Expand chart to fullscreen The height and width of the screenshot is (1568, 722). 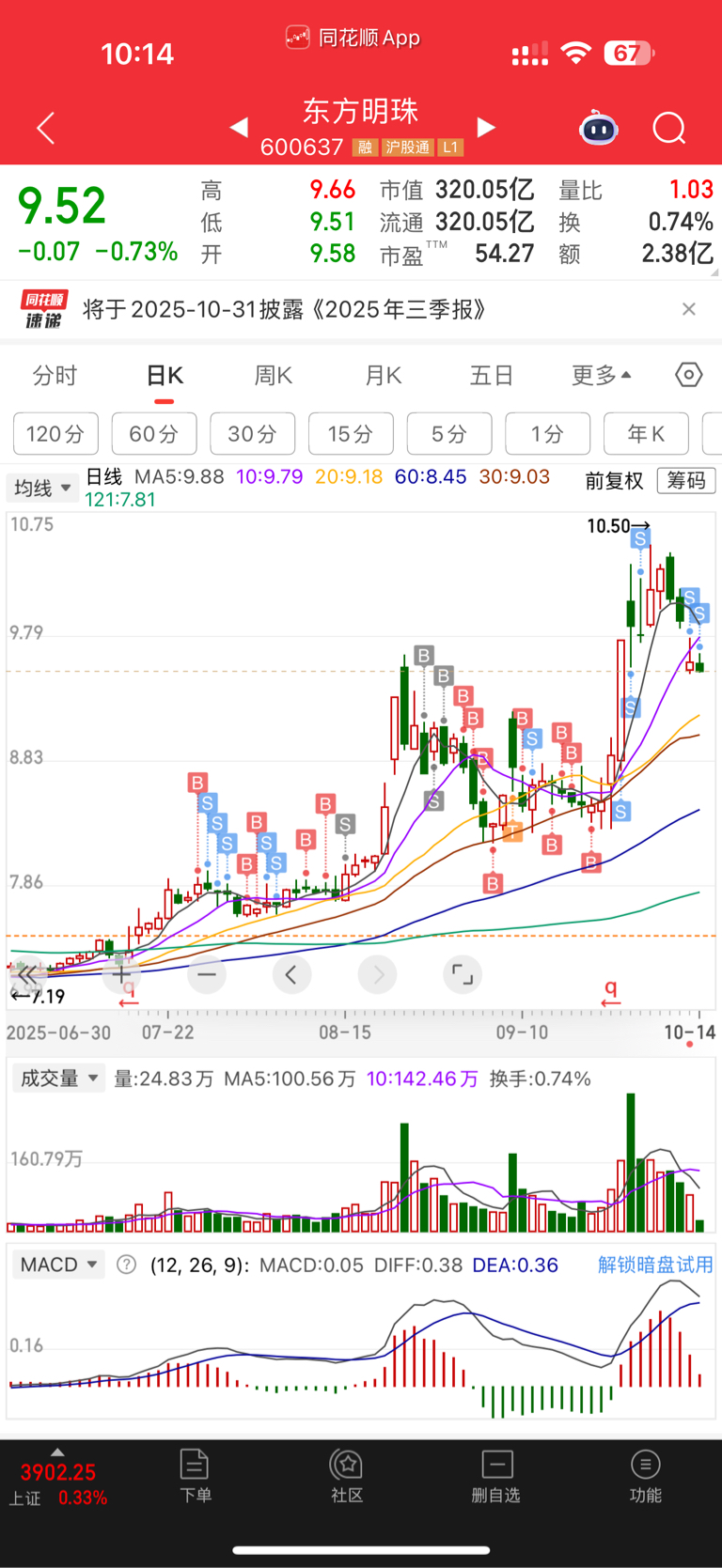[x=463, y=974]
